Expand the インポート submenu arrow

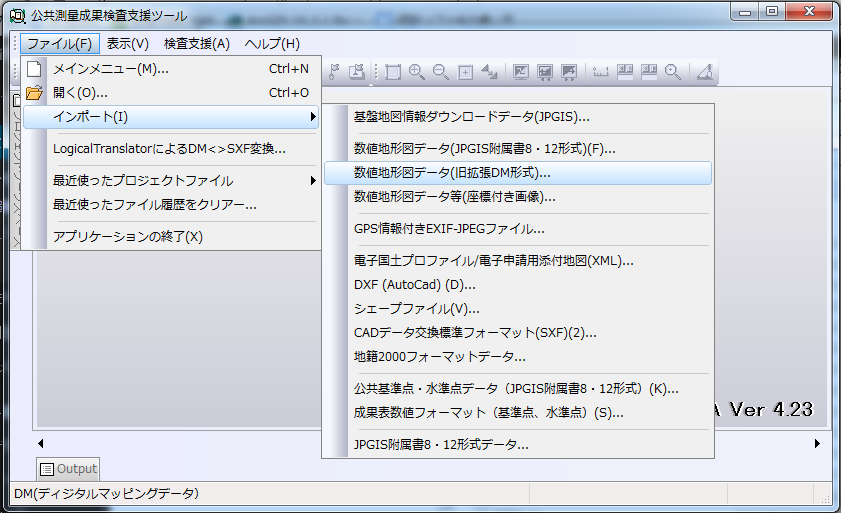pos(313,117)
